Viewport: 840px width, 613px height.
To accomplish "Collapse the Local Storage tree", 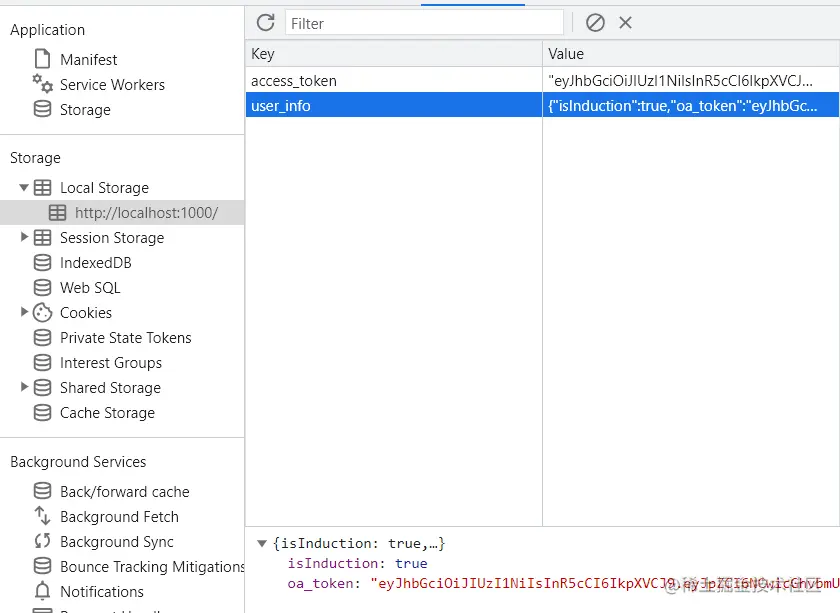I will point(24,187).
